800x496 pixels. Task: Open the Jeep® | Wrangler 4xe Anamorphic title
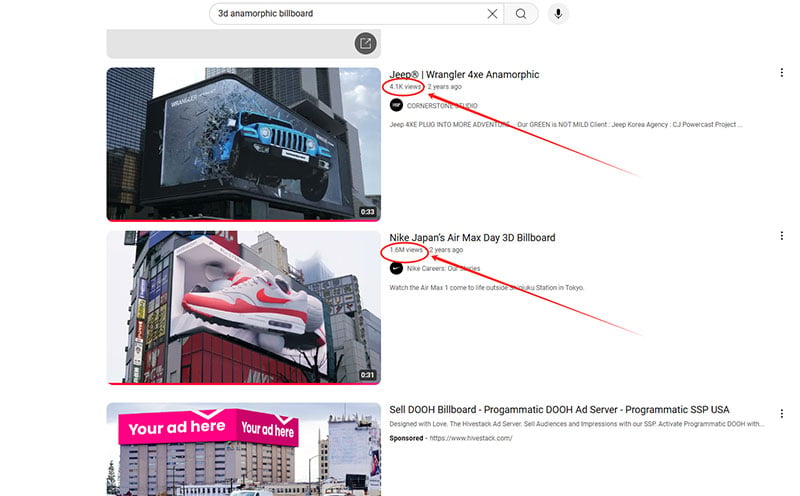coord(464,75)
